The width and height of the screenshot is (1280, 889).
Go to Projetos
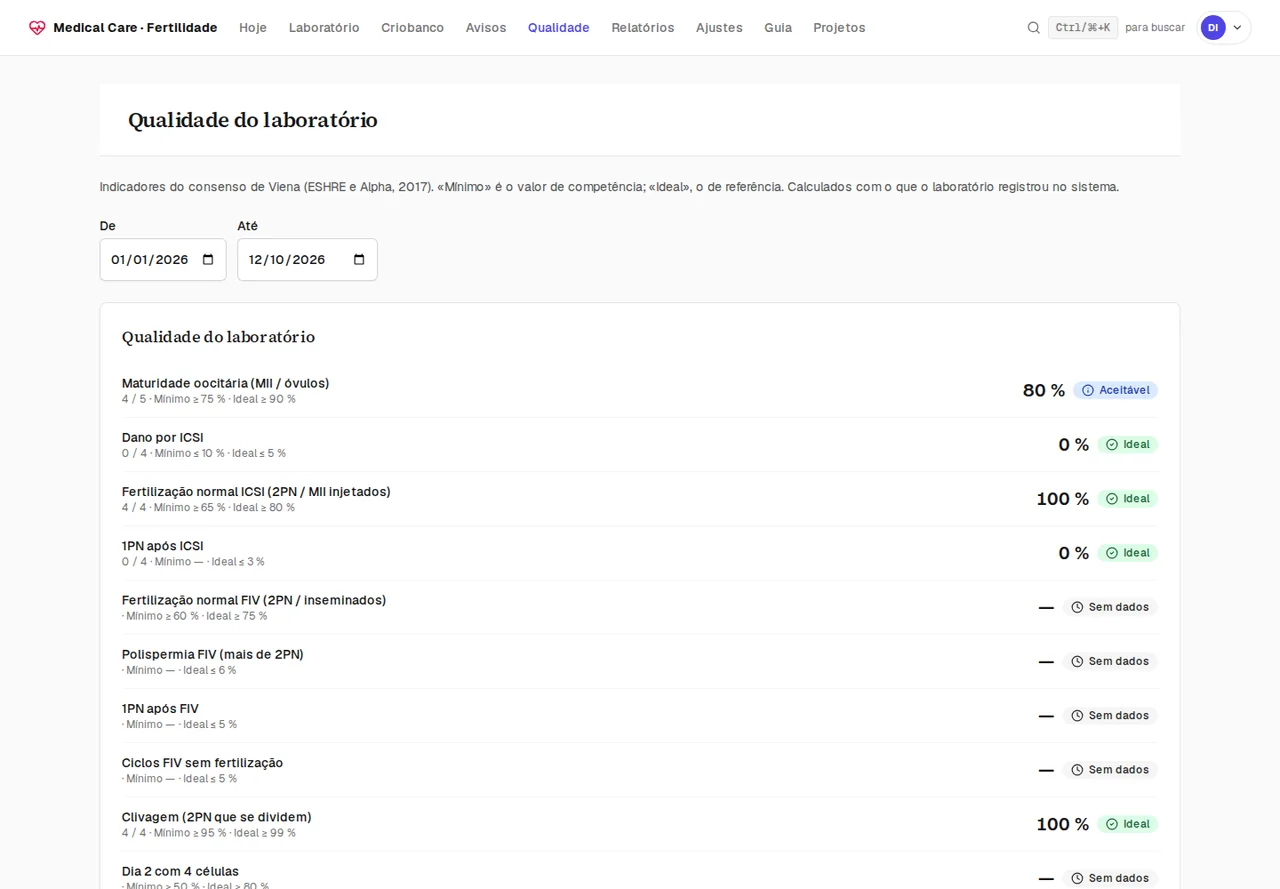point(839,28)
